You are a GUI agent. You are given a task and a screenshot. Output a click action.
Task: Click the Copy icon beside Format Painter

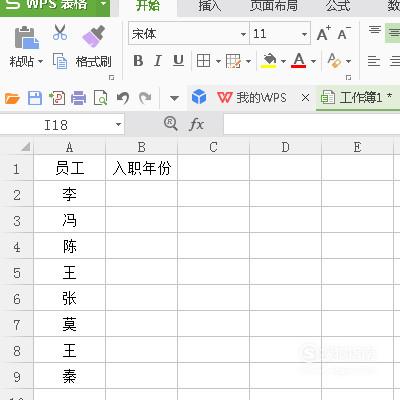pos(60,61)
